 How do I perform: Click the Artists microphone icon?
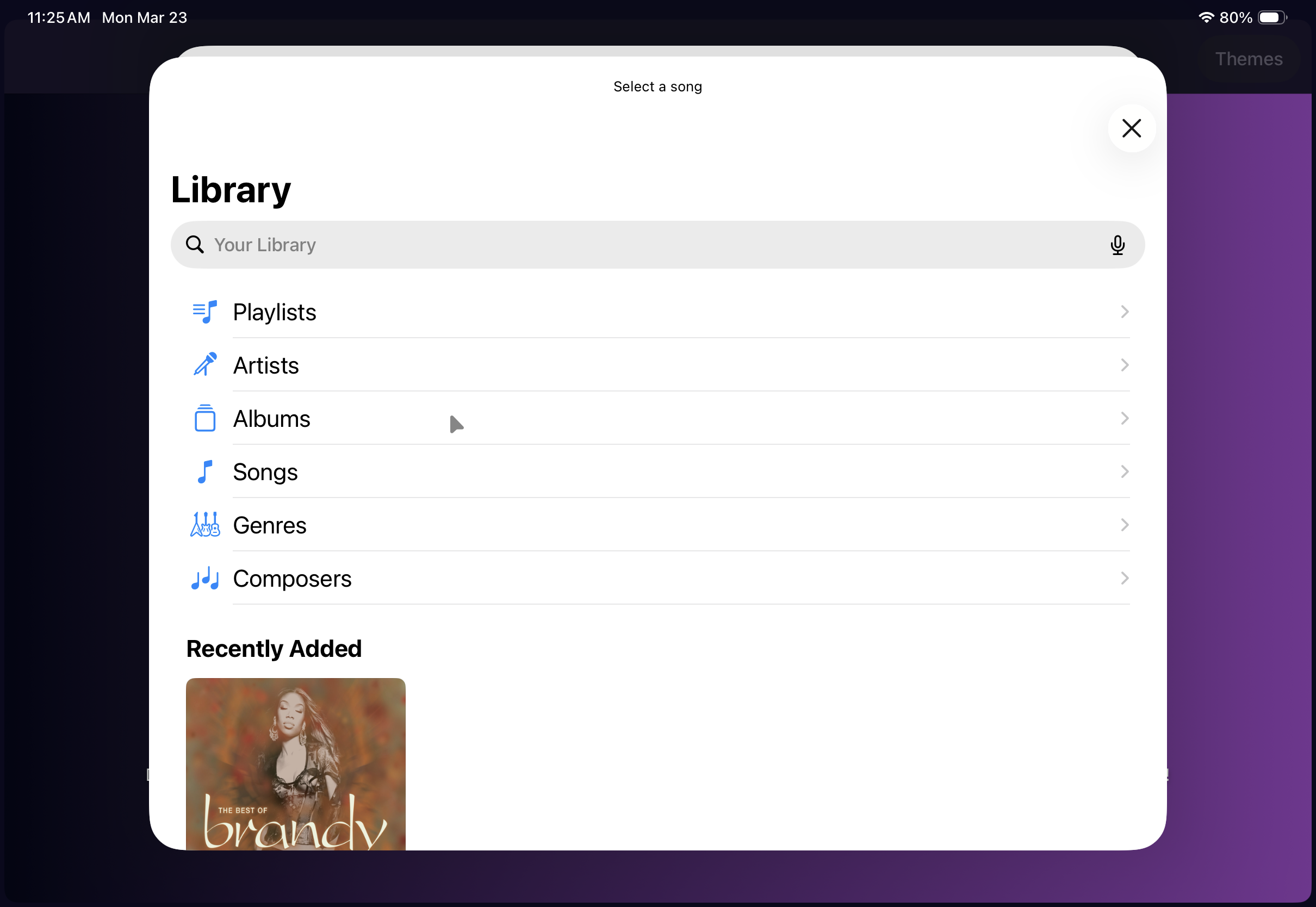[x=204, y=365]
